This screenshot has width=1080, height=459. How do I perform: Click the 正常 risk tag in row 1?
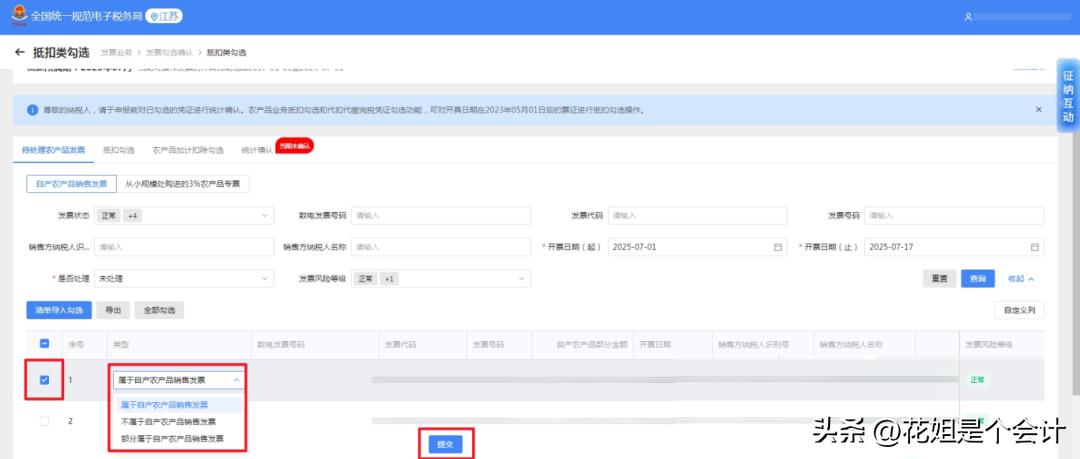tap(977, 380)
